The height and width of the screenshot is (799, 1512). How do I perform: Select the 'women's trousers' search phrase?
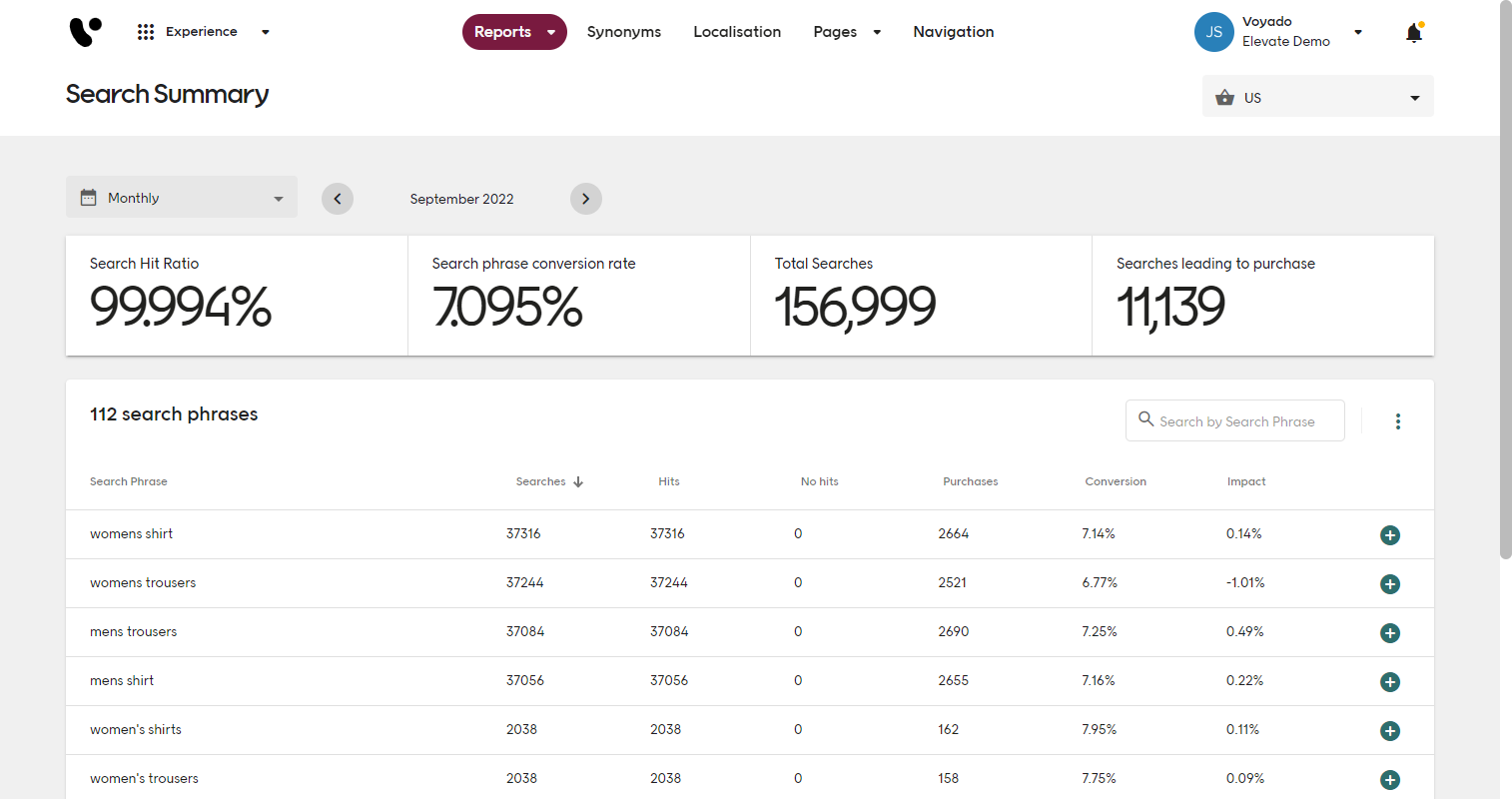click(x=144, y=779)
